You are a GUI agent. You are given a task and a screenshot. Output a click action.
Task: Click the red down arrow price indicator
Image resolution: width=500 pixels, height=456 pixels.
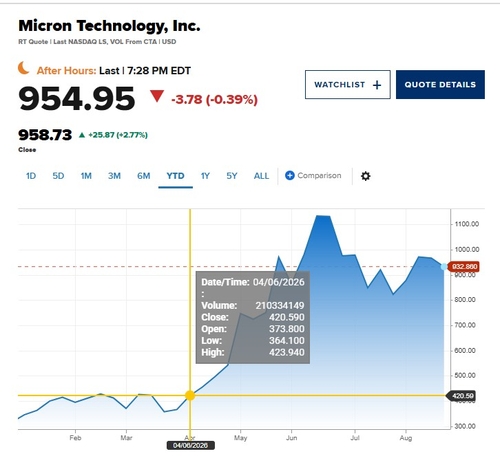tap(157, 96)
